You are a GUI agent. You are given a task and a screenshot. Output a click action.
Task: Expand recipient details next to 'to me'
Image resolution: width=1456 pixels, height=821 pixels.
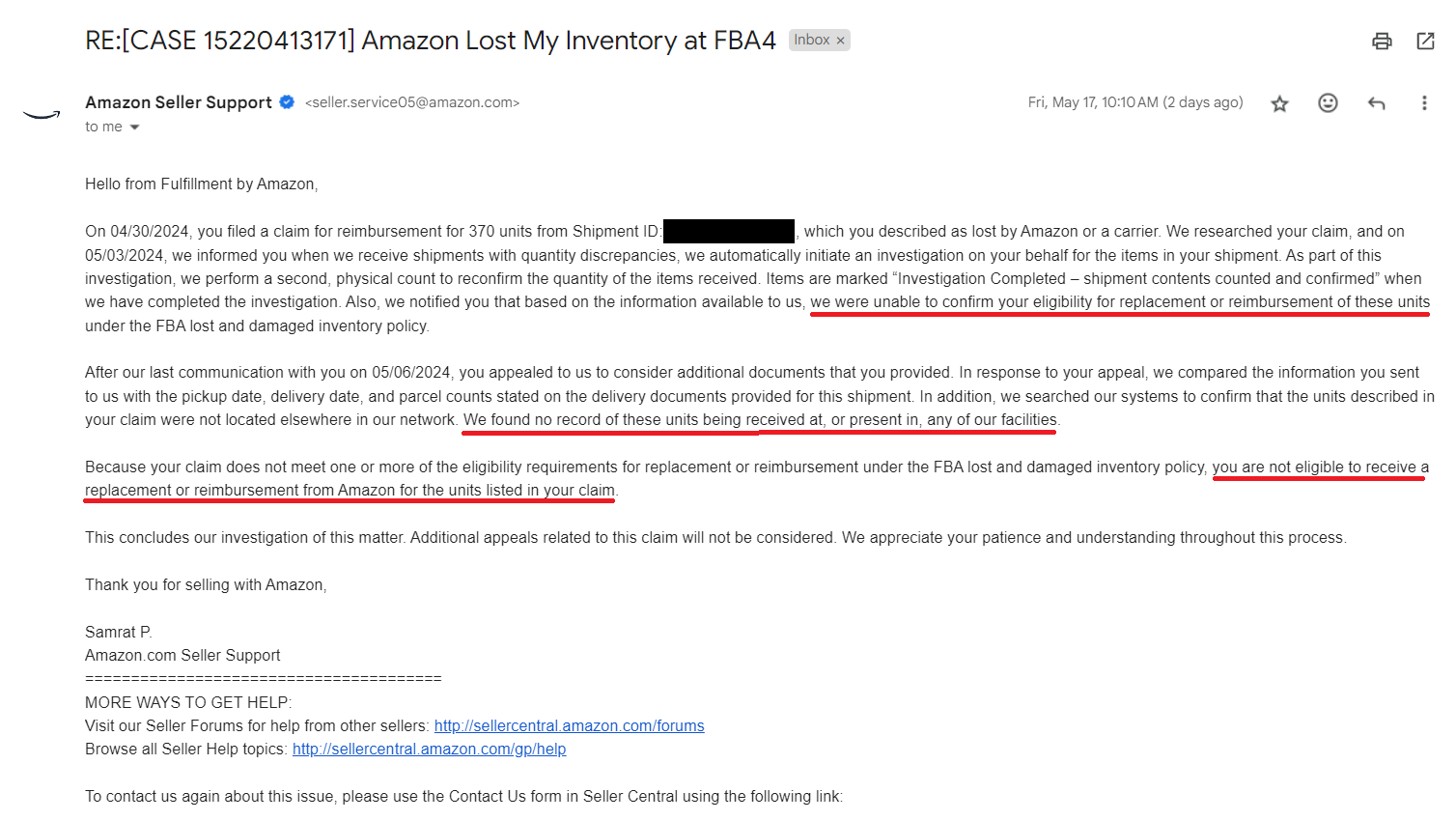click(134, 127)
